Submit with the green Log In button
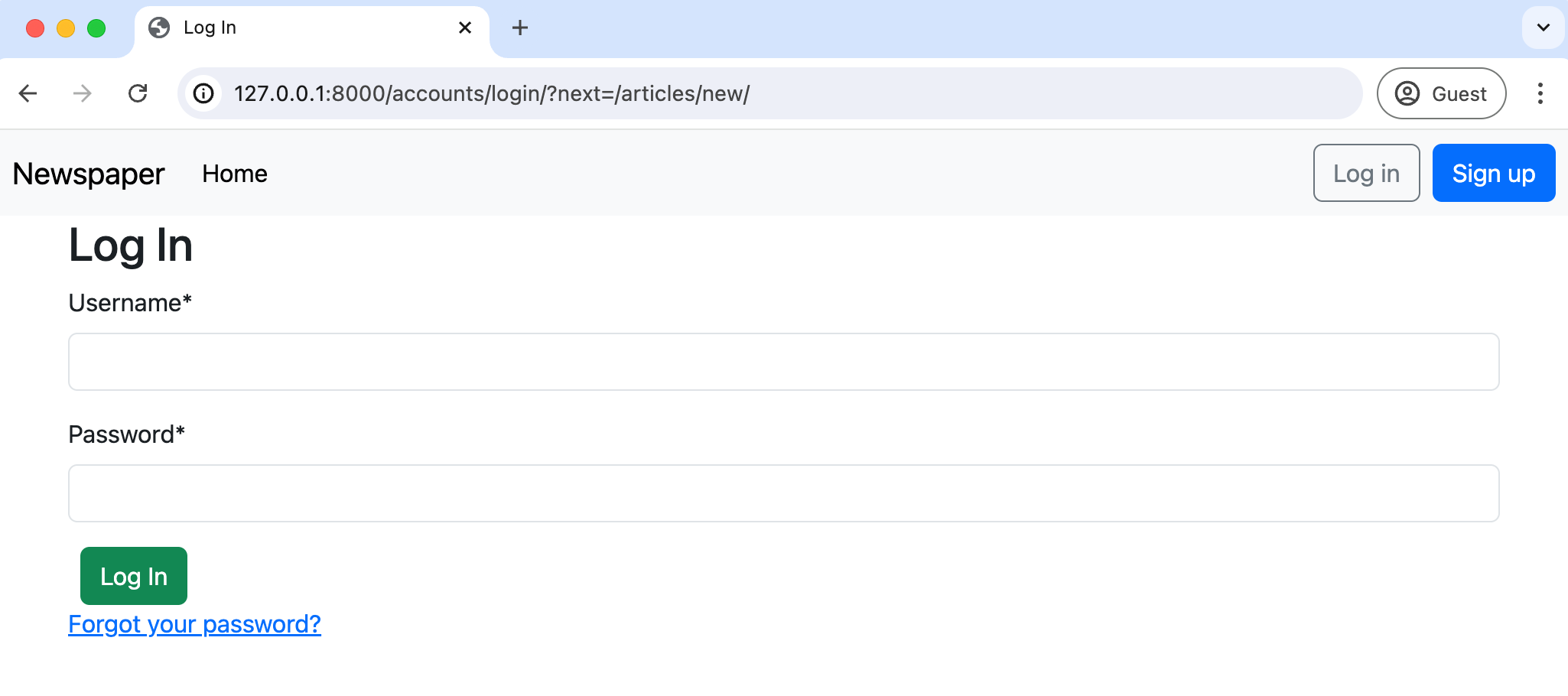1568x696 pixels. click(134, 576)
